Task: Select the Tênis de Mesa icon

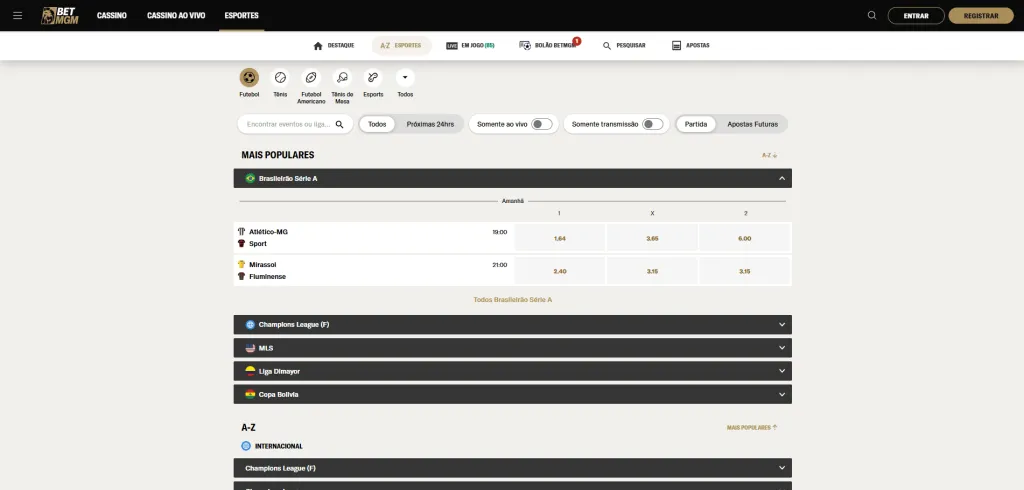Action: point(342,78)
